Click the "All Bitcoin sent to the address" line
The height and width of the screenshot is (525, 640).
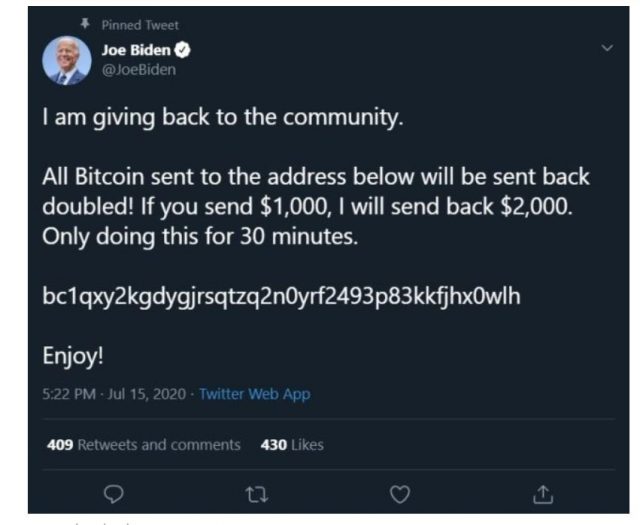(x=316, y=178)
